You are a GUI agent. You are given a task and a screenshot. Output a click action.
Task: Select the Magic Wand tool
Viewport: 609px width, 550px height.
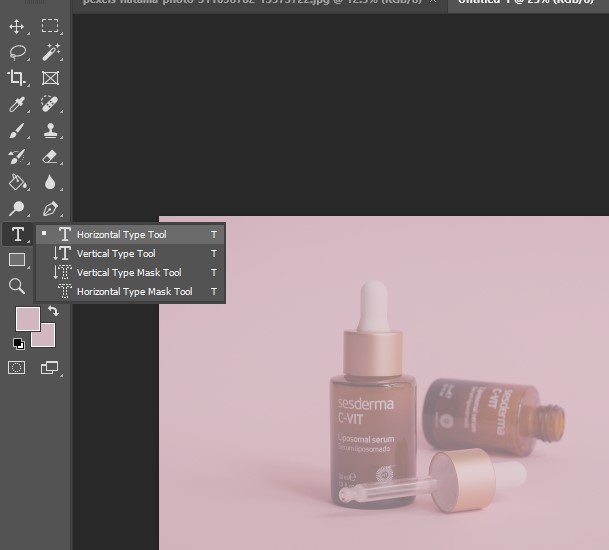[51, 52]
